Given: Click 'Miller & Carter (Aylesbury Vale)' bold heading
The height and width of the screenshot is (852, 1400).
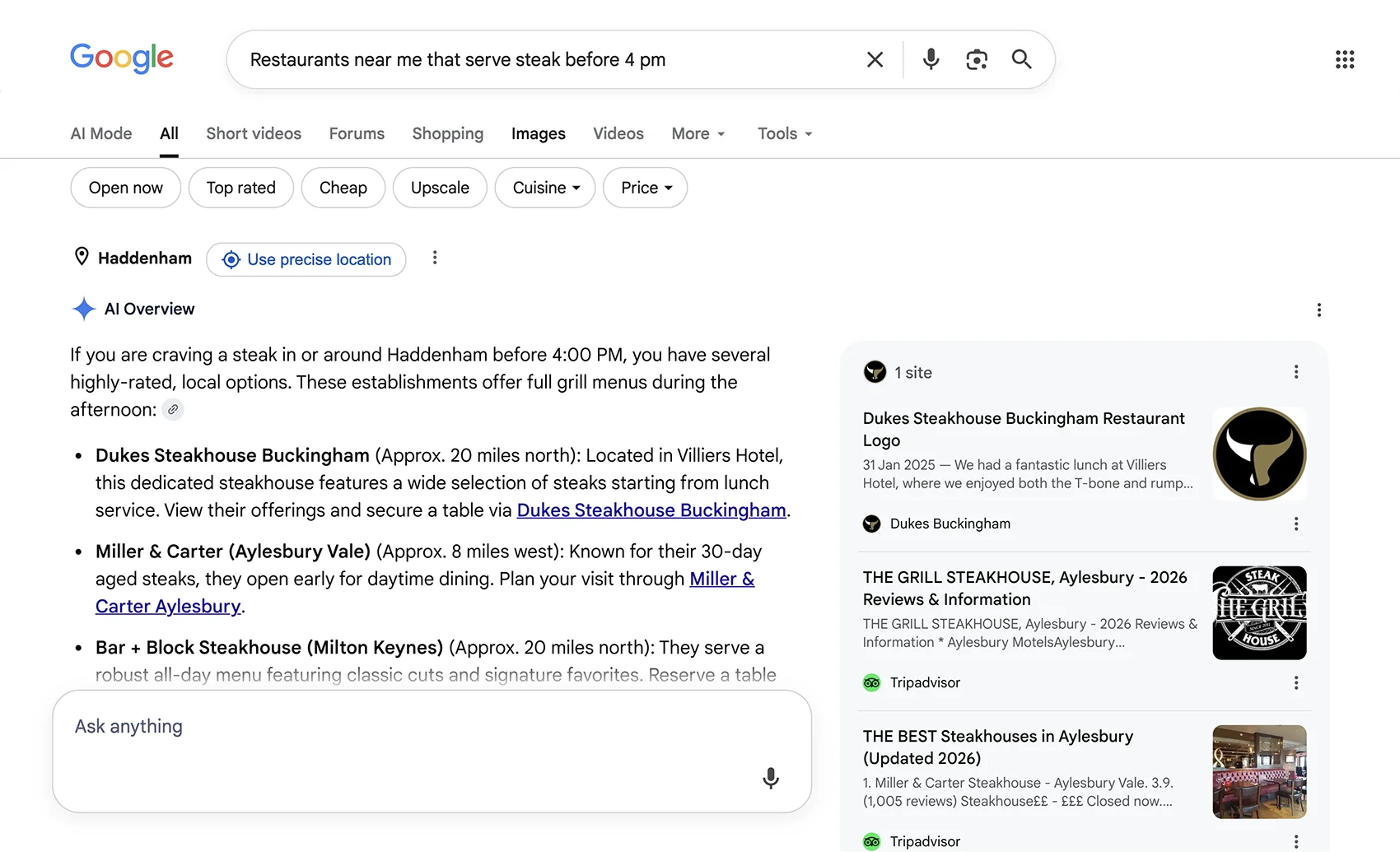Looking at the screenshot, I should [233, 552].
